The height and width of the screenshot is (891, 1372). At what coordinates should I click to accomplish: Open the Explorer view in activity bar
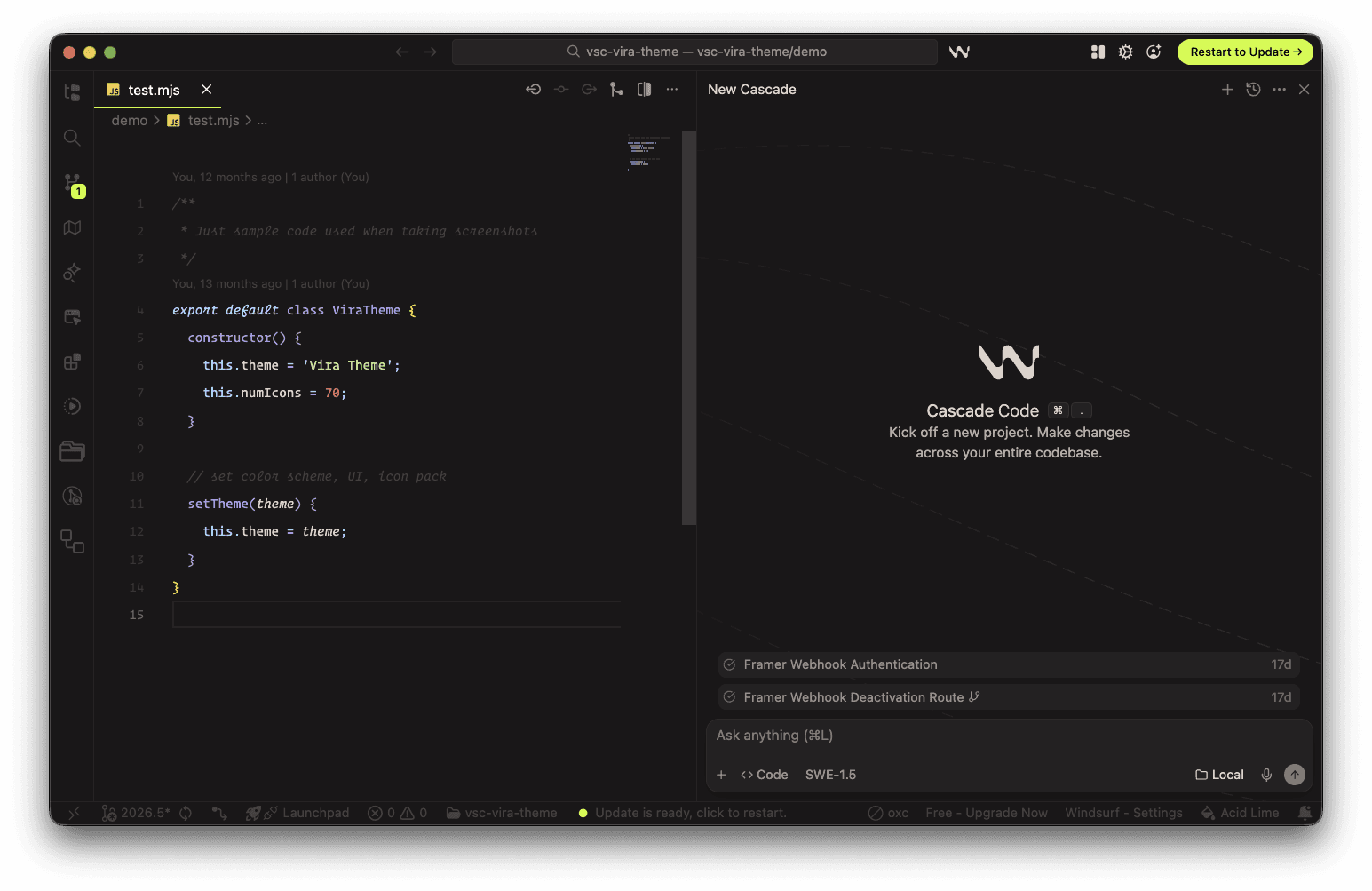(x=73, y=92)
